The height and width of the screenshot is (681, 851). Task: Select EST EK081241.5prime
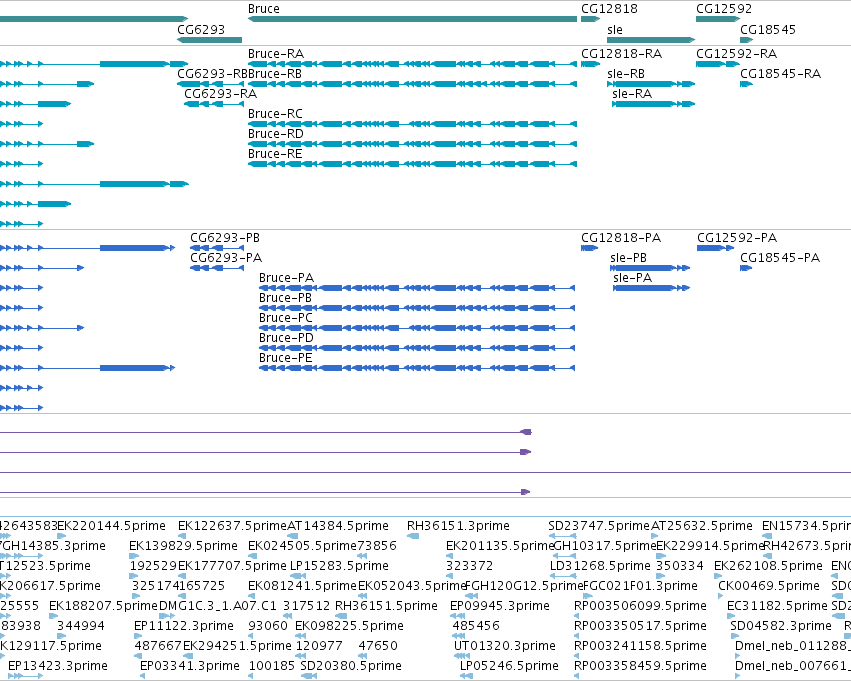(302, 586)
